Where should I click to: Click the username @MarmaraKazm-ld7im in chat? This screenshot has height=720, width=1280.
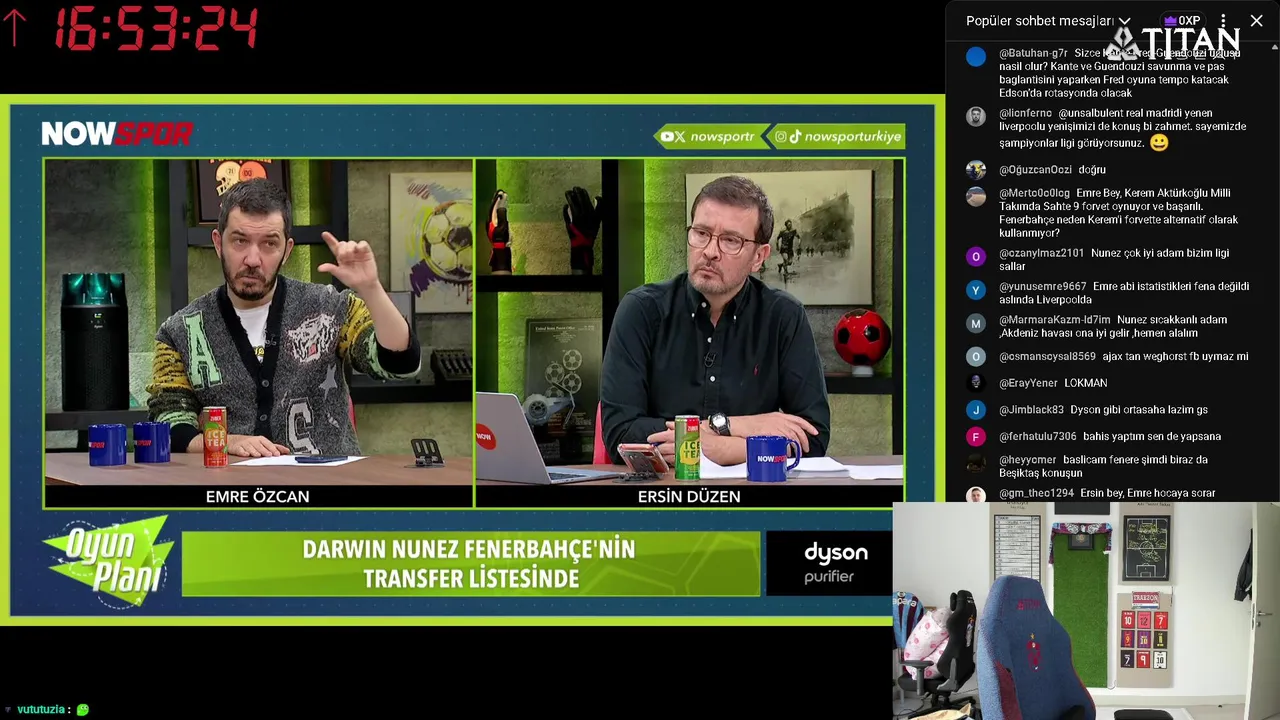1055,320
